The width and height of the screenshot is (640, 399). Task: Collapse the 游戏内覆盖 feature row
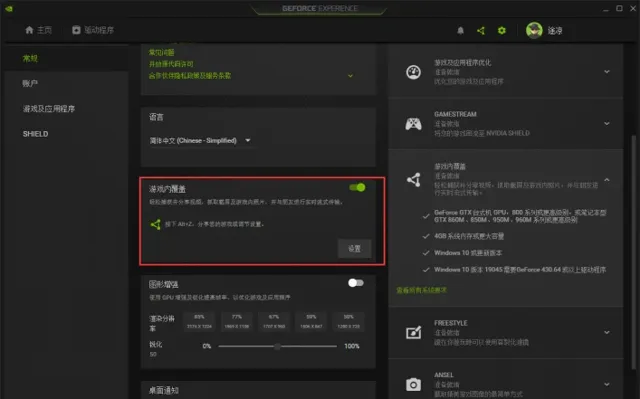click(607, 180)
